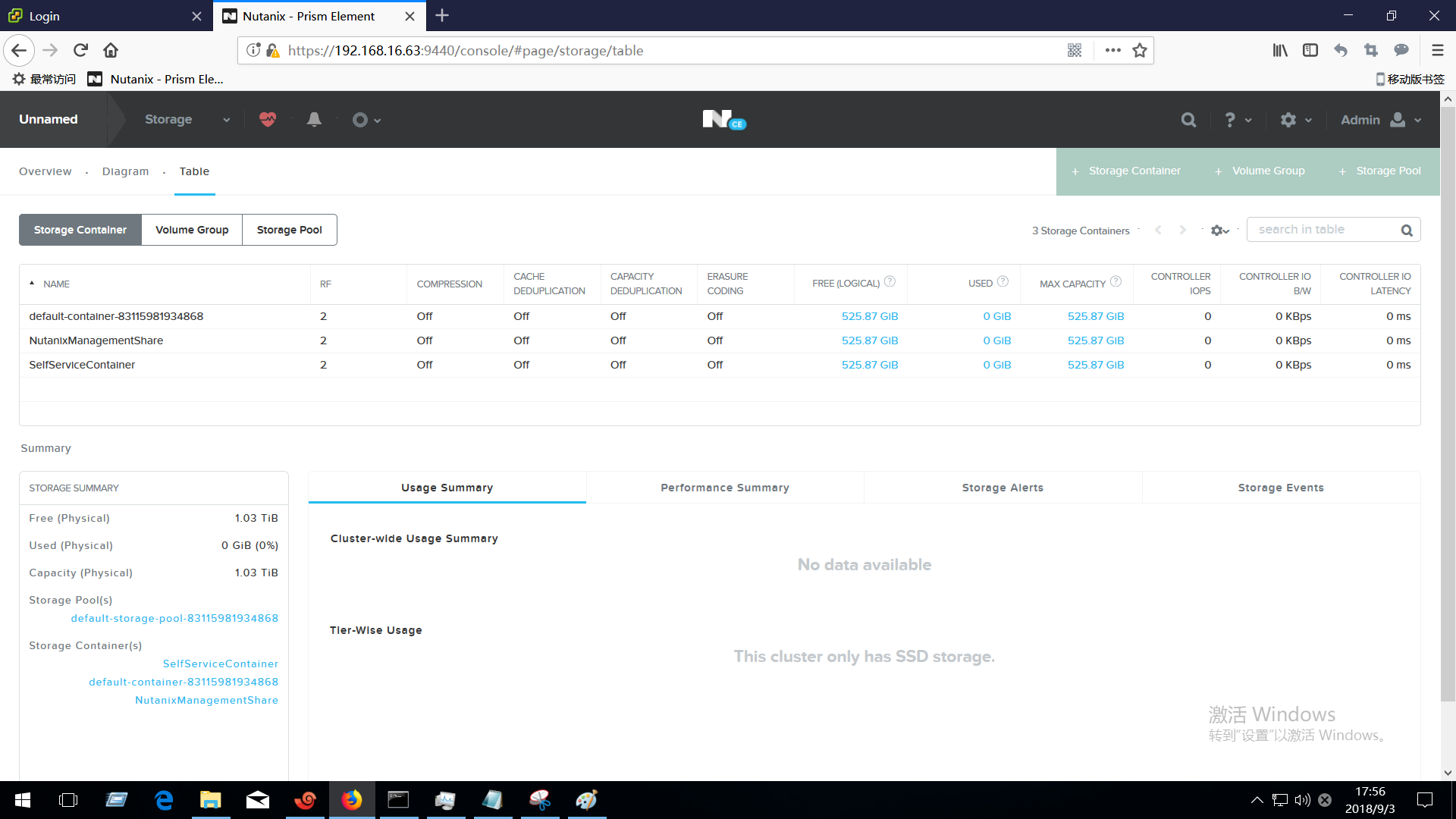The width and height of the screenshot is (1456, 819).
Task: Toggle the browser sidebar icon
Action: coord(1310,51)
